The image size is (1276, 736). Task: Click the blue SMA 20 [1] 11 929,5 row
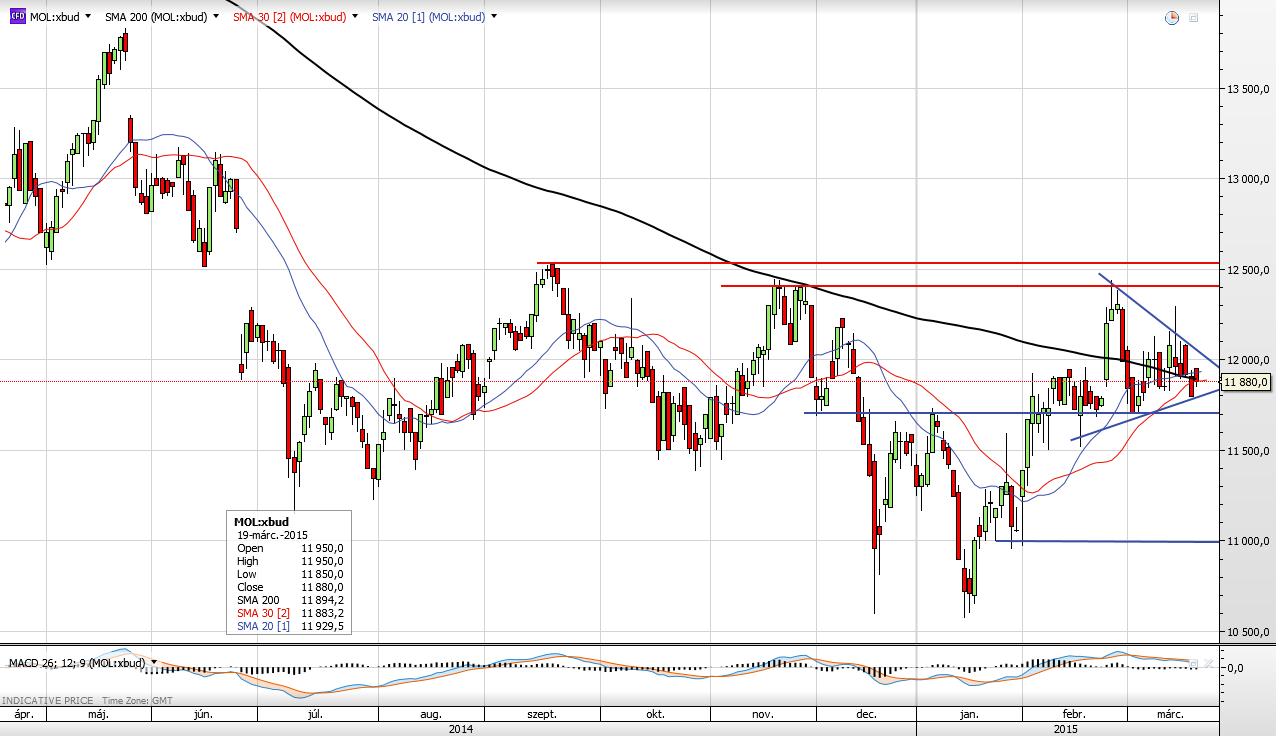coord(290,626)
